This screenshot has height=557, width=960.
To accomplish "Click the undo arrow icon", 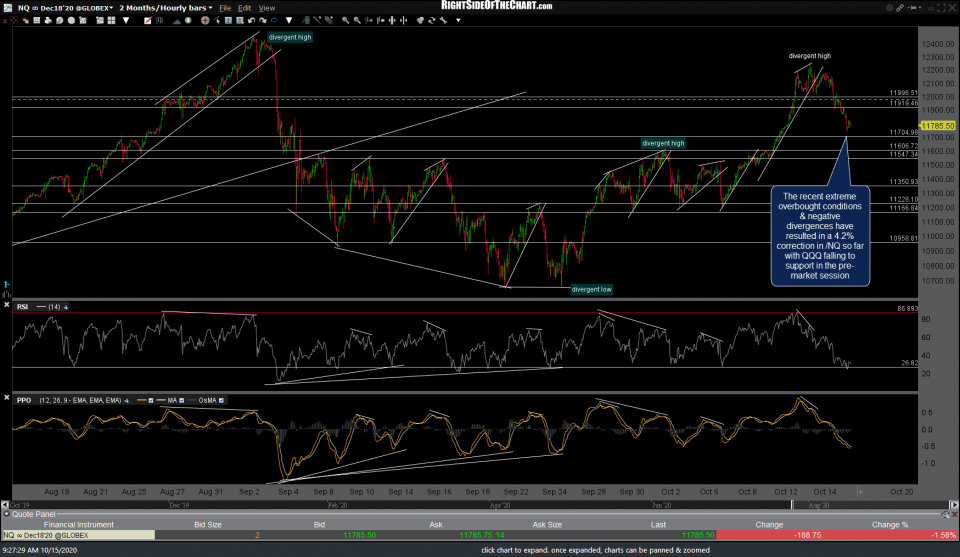I will (251, 20).
